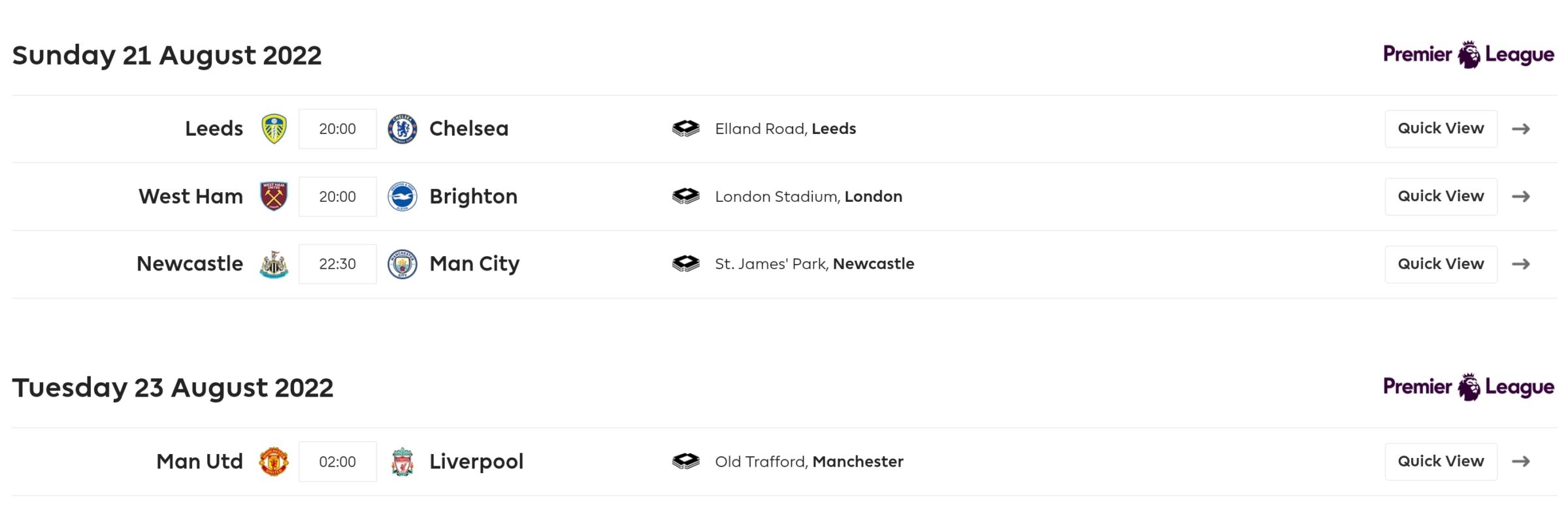Open Quick View for Man Utd vs Liverpool
The image size is (1568, 509).
[1441, 461]
